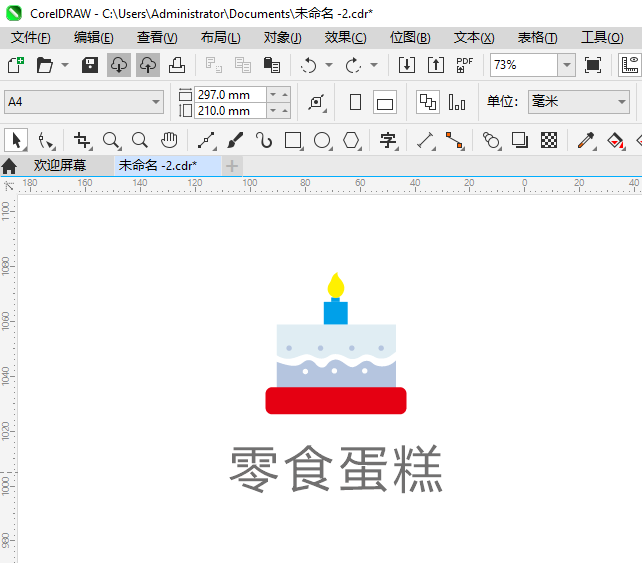Click the 零食蛋糕 text on canvas
The height and width of the screenshot is (563, 642).
point(336,468)
